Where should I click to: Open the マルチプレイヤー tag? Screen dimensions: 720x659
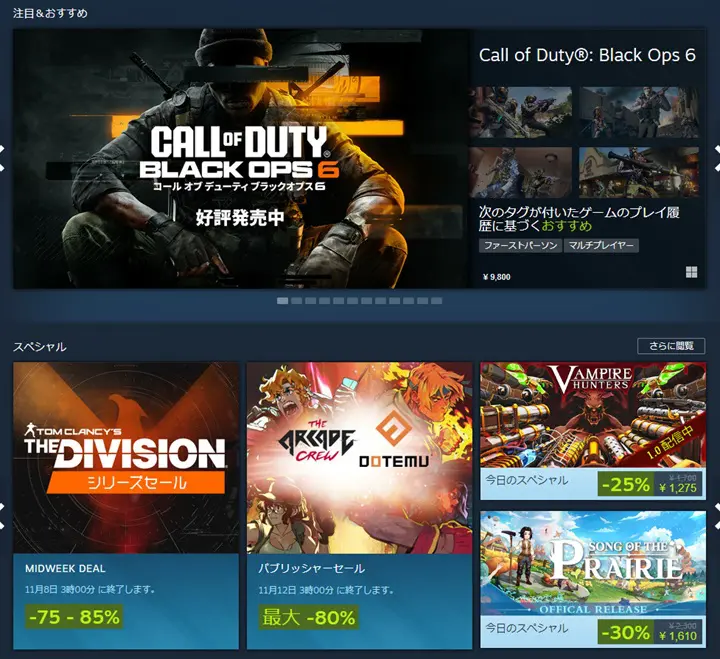coord(601,245)
